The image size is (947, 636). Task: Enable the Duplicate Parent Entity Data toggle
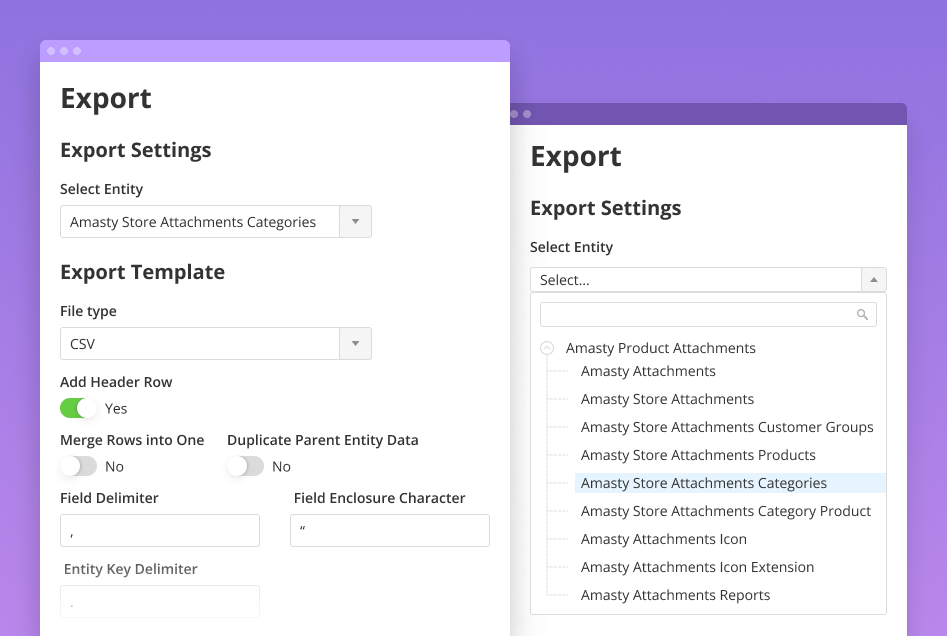(x=245, y=466)
